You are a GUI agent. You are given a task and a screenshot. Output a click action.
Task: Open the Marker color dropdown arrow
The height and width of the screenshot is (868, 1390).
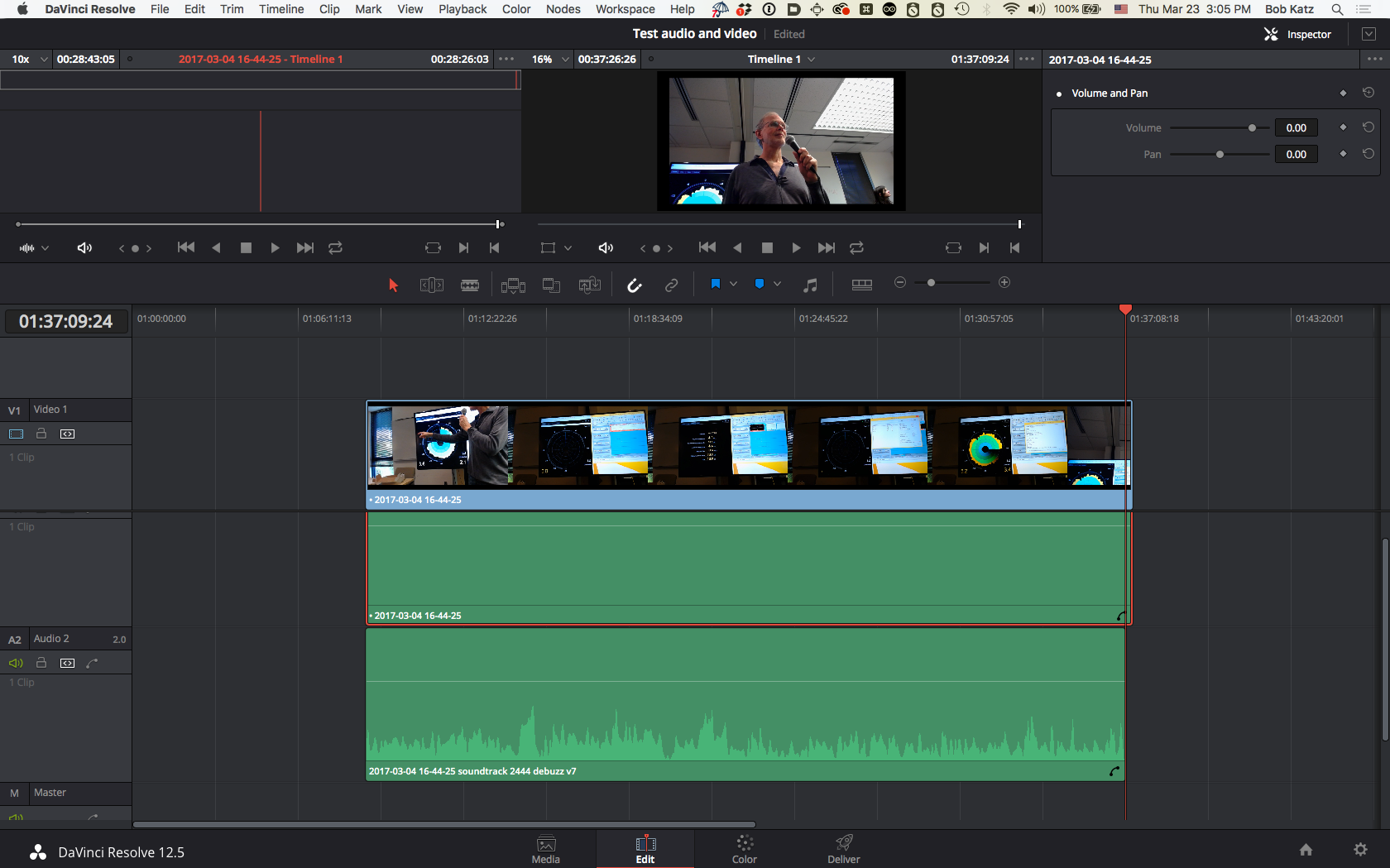point(777,284)
